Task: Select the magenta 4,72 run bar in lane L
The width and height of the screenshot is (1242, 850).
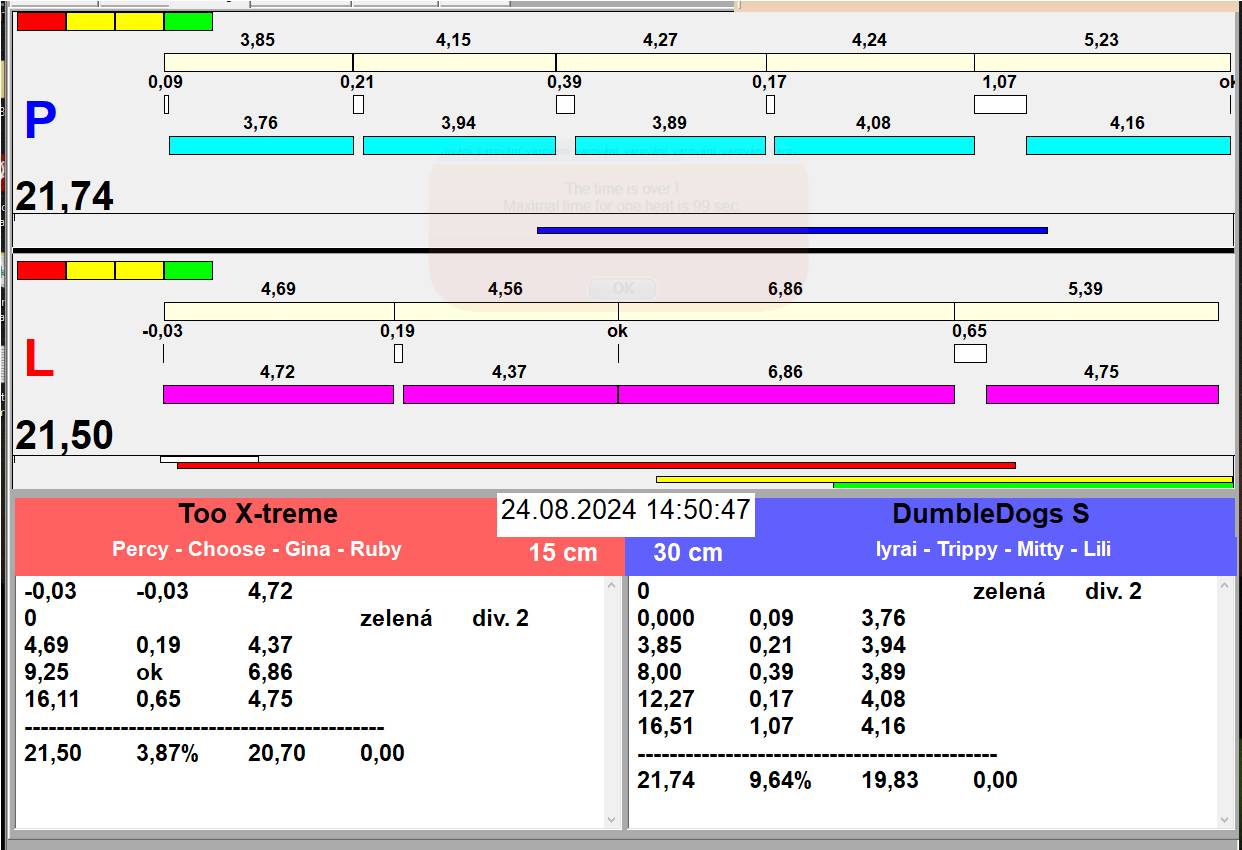Action: tap(278, 394)
